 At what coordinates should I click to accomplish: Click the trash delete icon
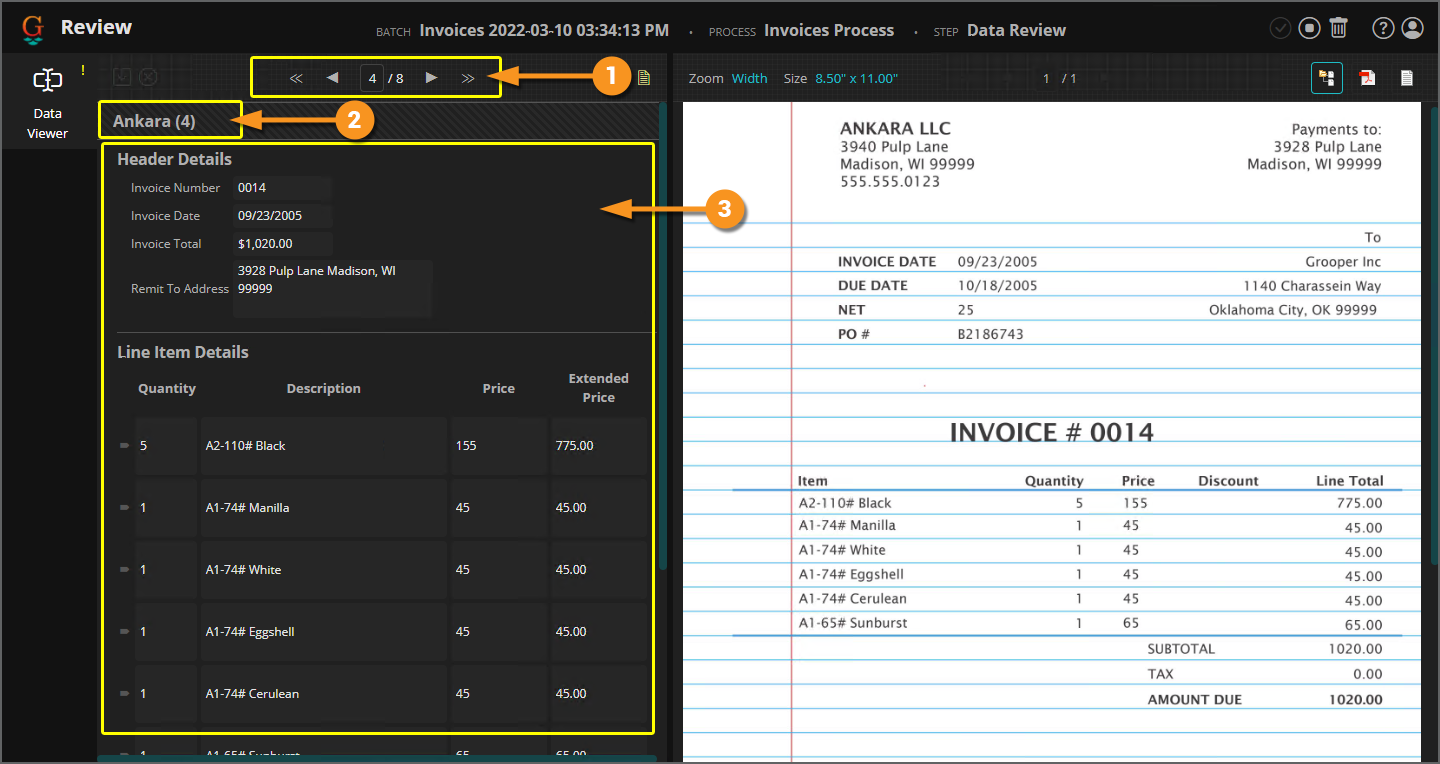coord(1339,28)
